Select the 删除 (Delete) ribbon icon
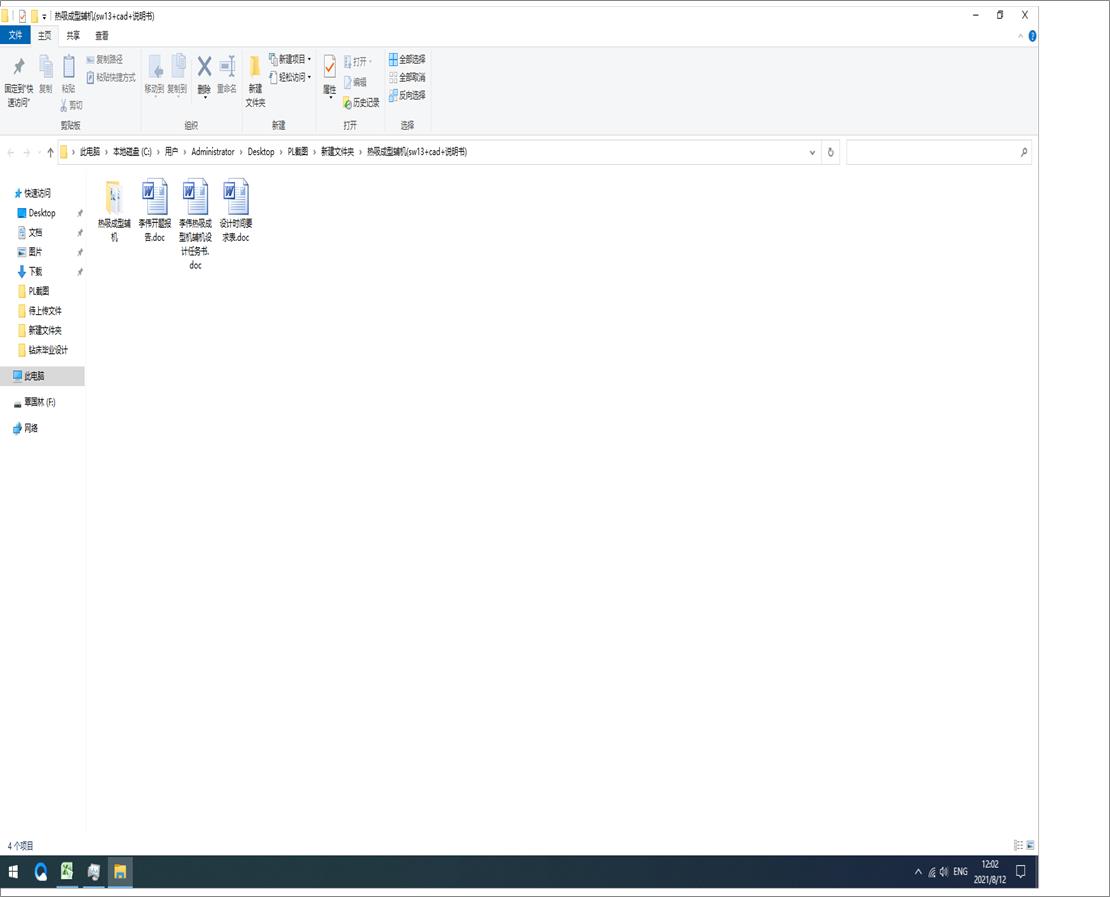Screen dimensions: 1110x897 203,70
